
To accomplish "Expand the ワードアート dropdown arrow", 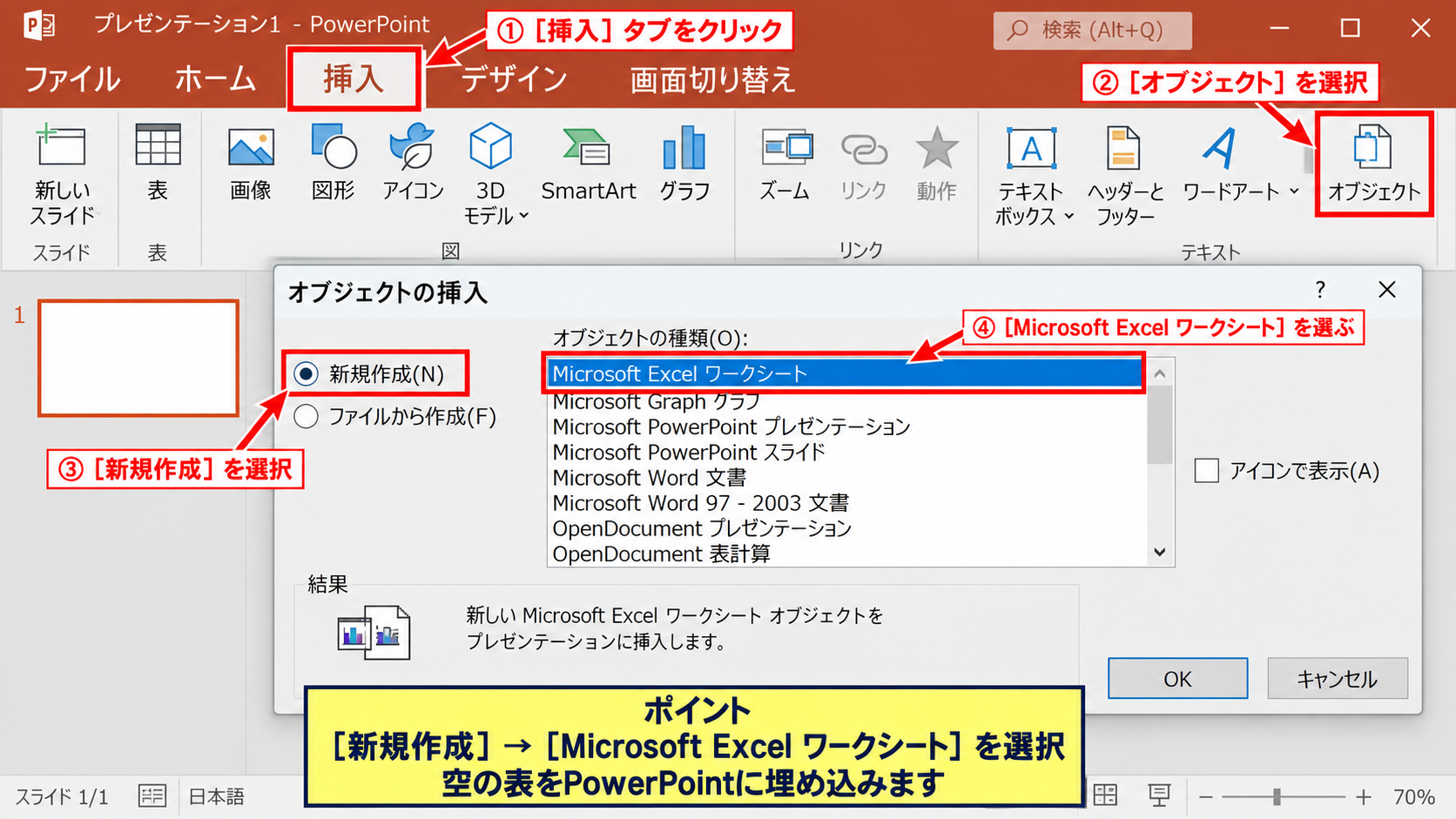I will [x=1294, y=191].
